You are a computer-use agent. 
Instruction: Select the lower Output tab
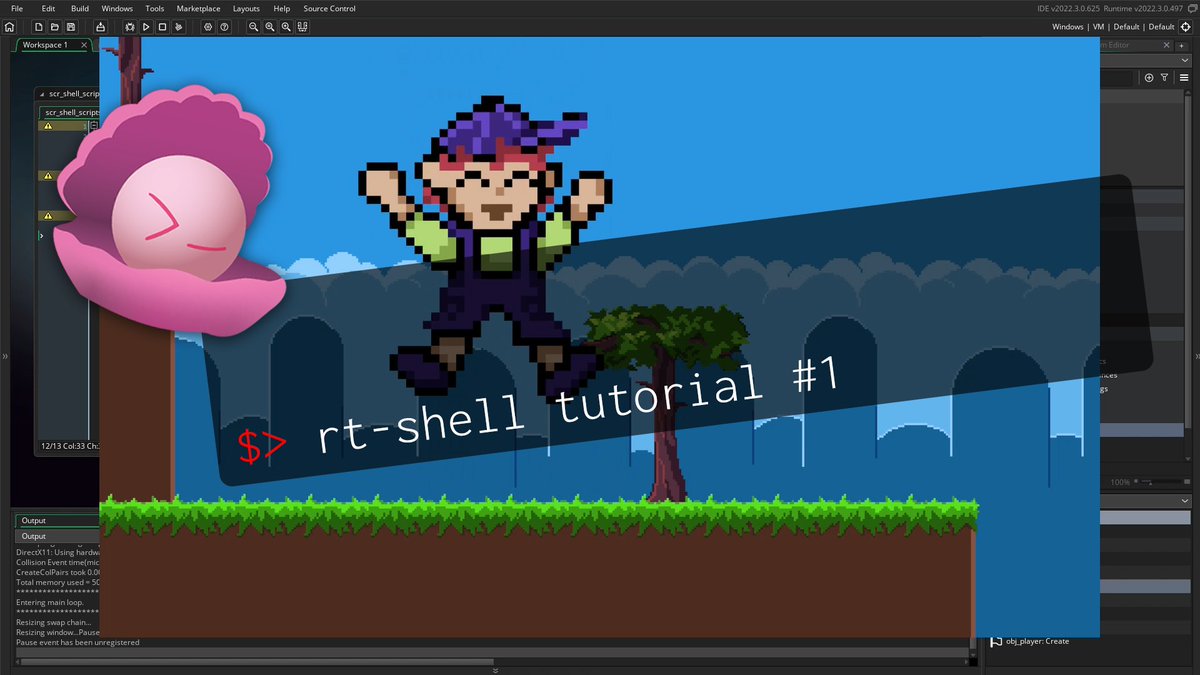tap(56, 536)
